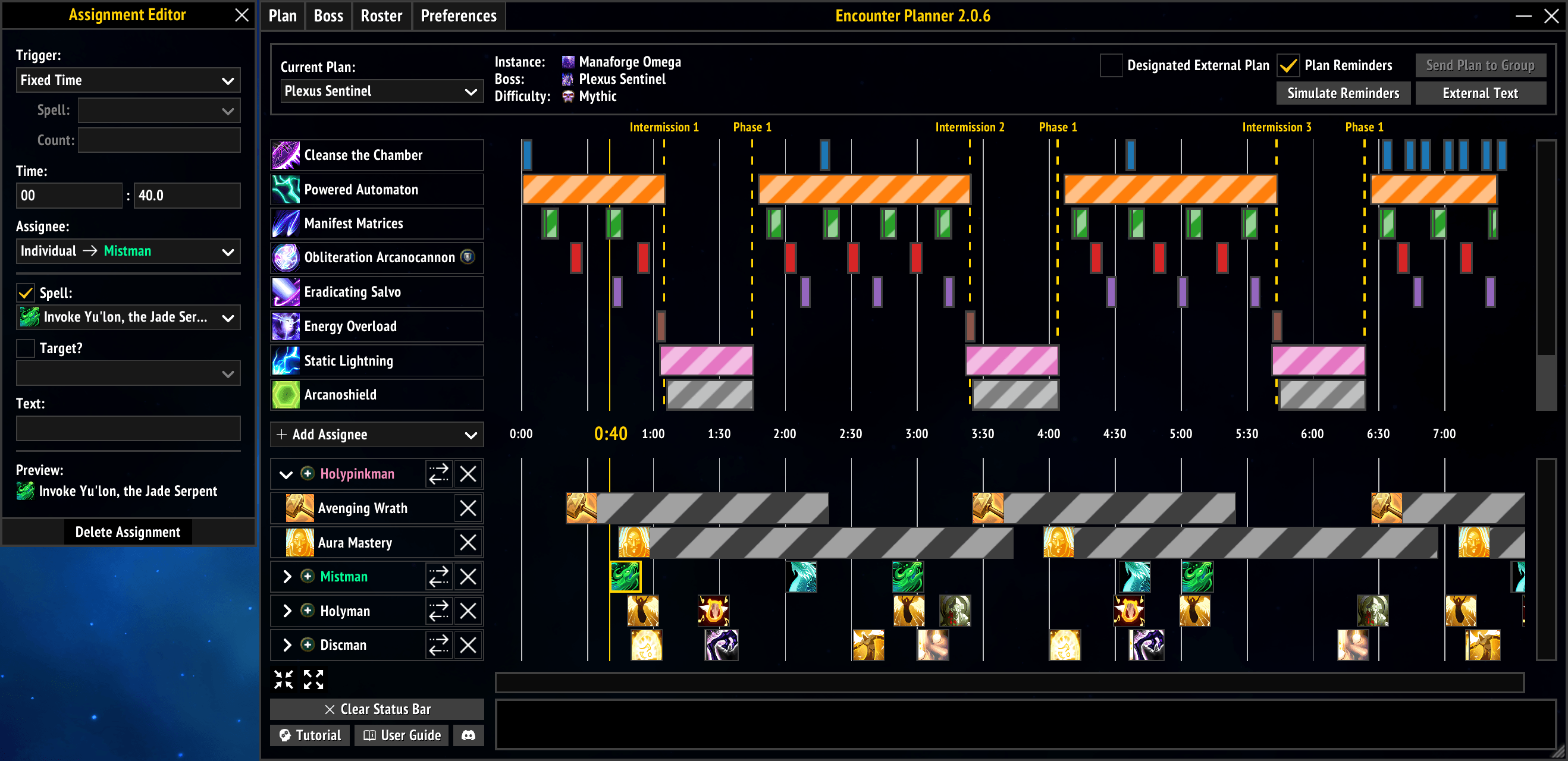Viewport: 1568px width, 761px height.
Task: Click the Delete Assignment button
Action: click(x=128, y=532)
